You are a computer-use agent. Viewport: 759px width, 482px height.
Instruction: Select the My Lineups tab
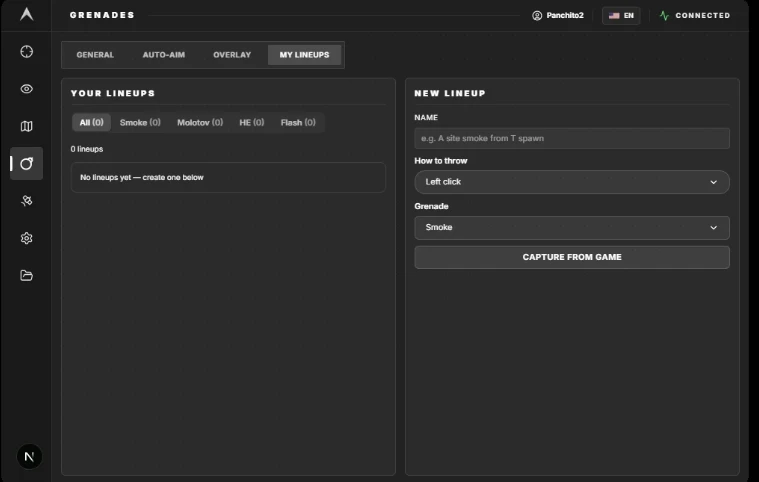[x=304, y=55]
